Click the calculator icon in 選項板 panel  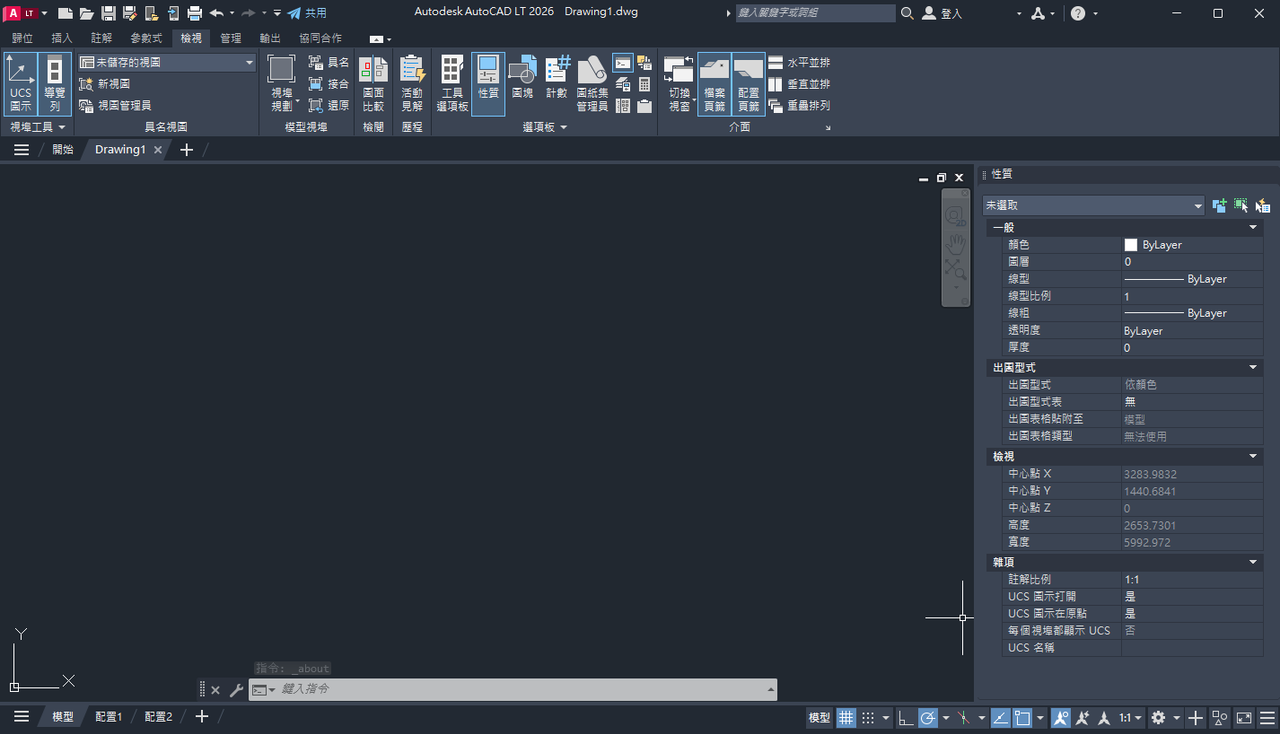point(644,85)
